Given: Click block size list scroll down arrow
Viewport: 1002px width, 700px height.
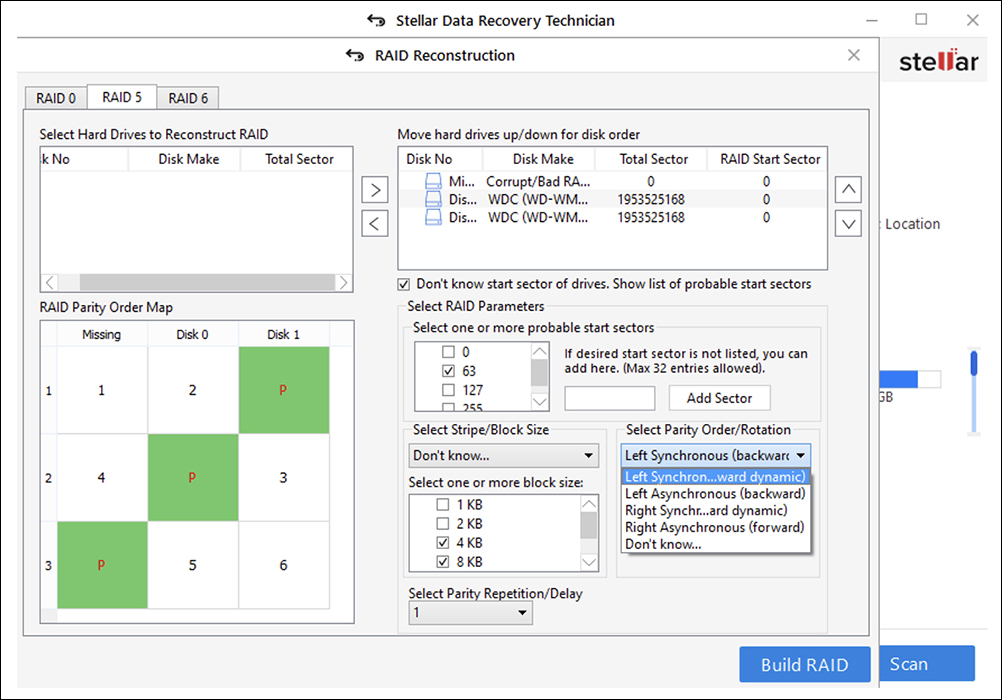Looking at the screenshot, I should [589, 563].
